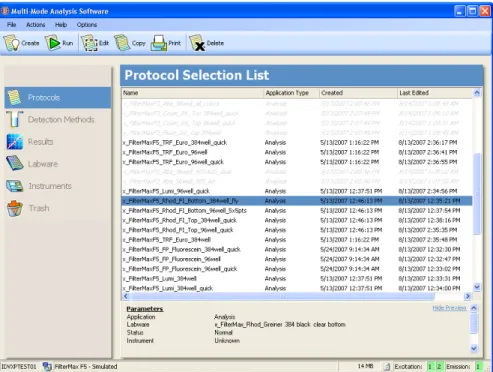The height and width of the screenshot is (372, 493).
Task: Click the icon beside the Excitation label
Action: (x=387, y=367)
